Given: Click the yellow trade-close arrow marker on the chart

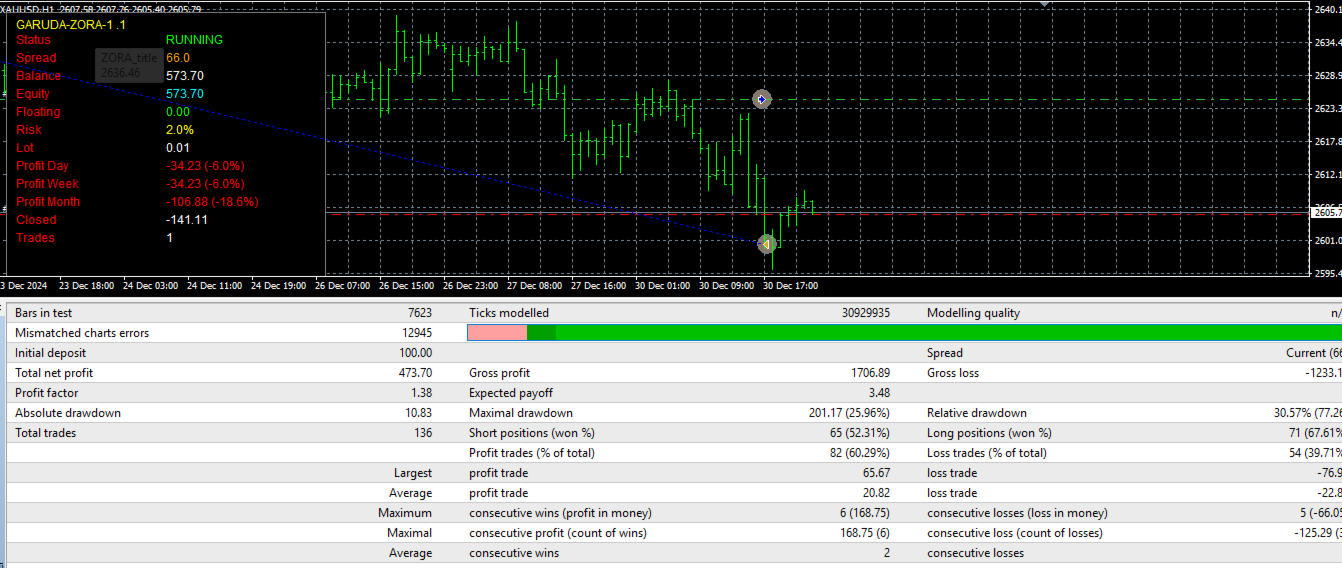Looking at the screenshot, I should [x=765, y=243].
